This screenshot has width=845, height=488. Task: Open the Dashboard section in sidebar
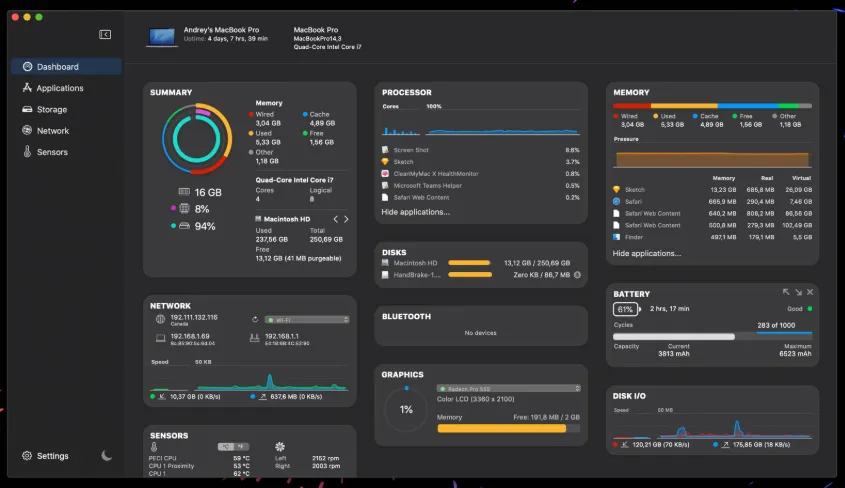click(x=66, y=67)
